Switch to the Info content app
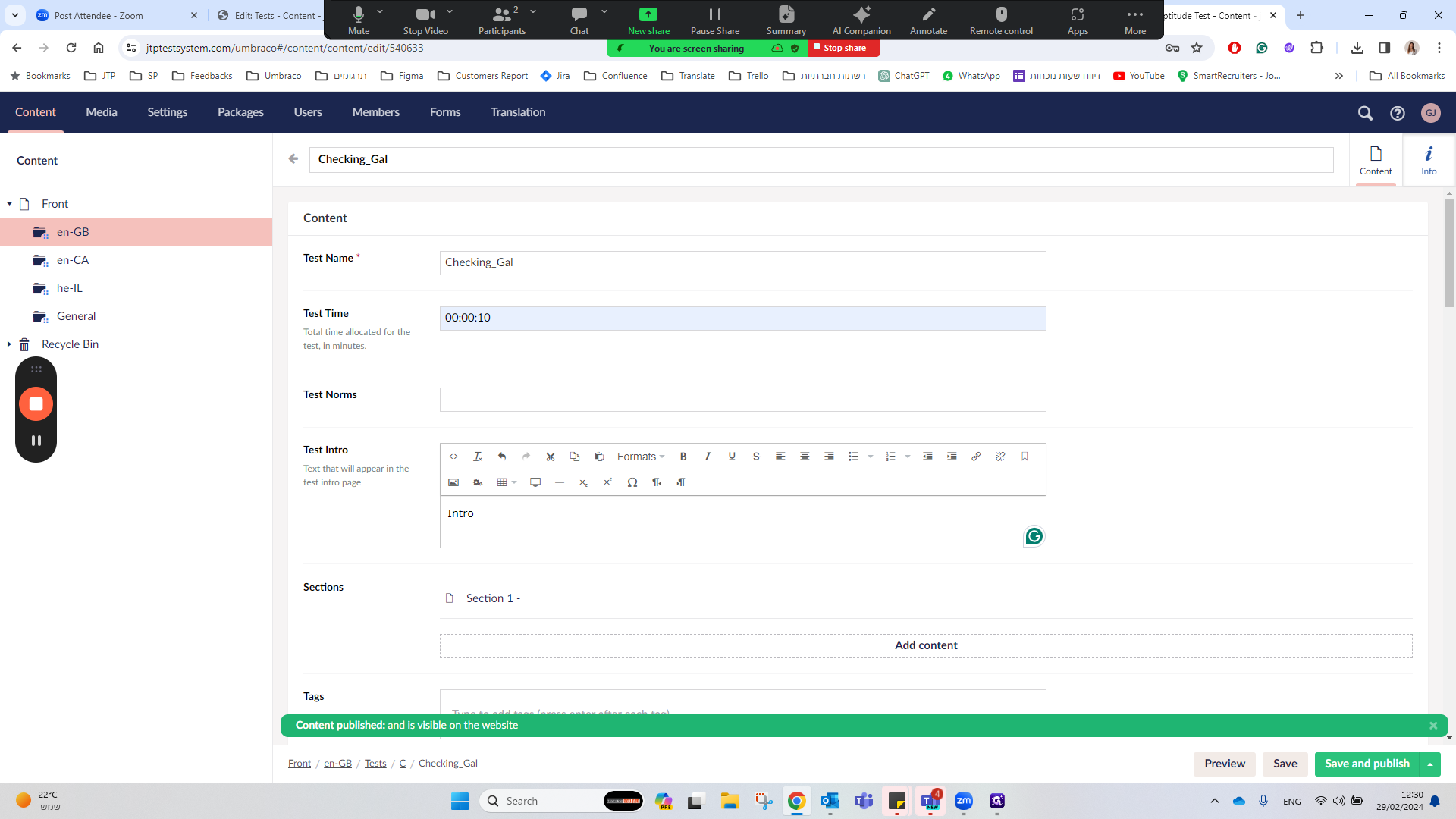This screenshot has width=1456, height=819. [x=1429, y=161]
